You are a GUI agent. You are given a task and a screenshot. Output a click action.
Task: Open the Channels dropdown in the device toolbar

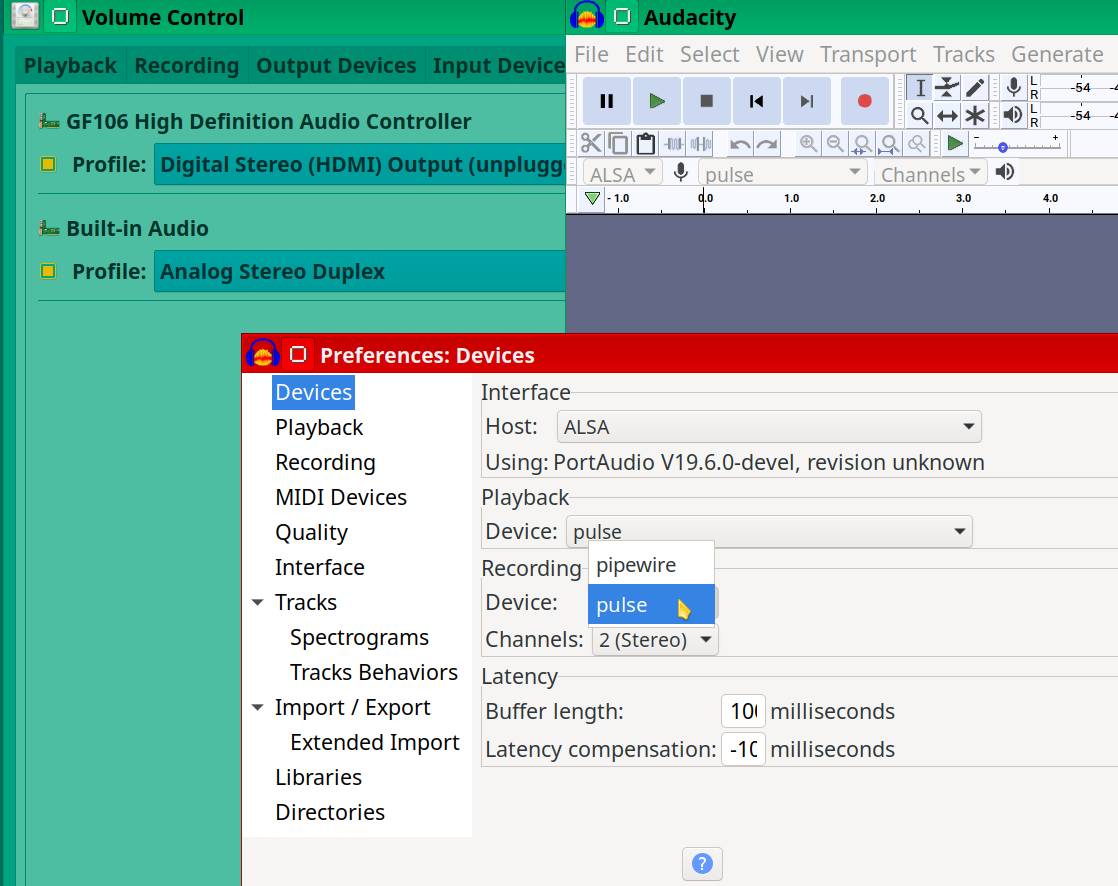click(x=930, y=174)
